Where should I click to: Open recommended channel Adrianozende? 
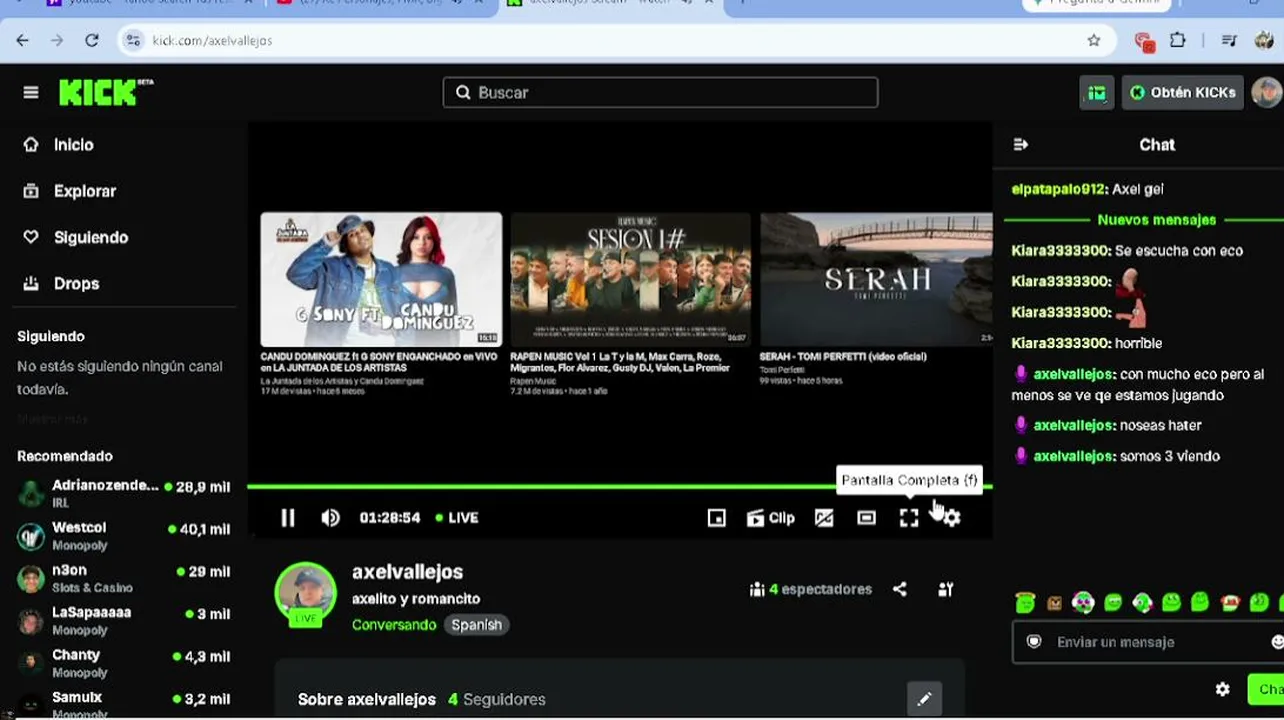[124, 493]
